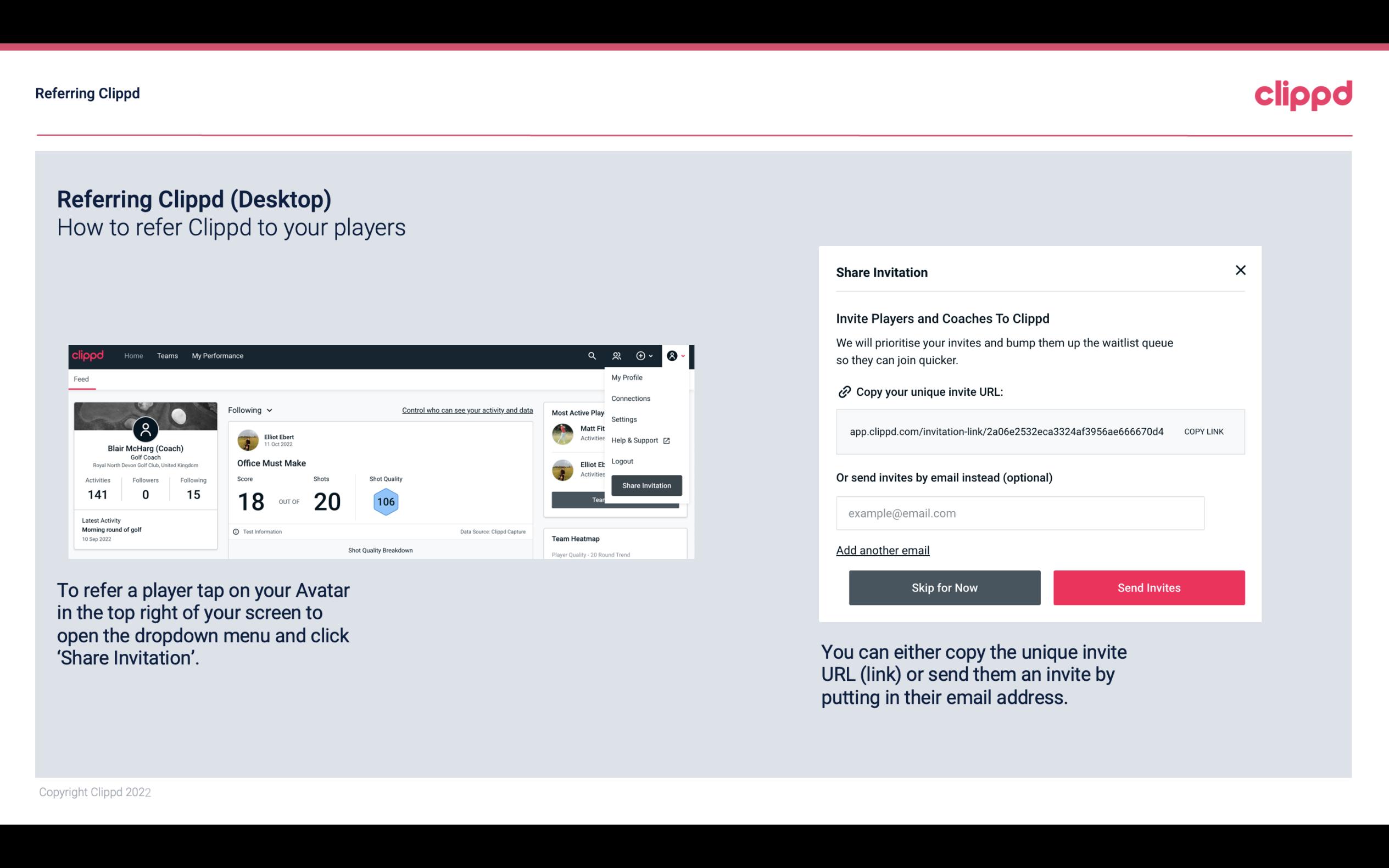This screenshot has height=868, width=1389.
Task: Click the Home tab in navigation
Action: point(132,355)
